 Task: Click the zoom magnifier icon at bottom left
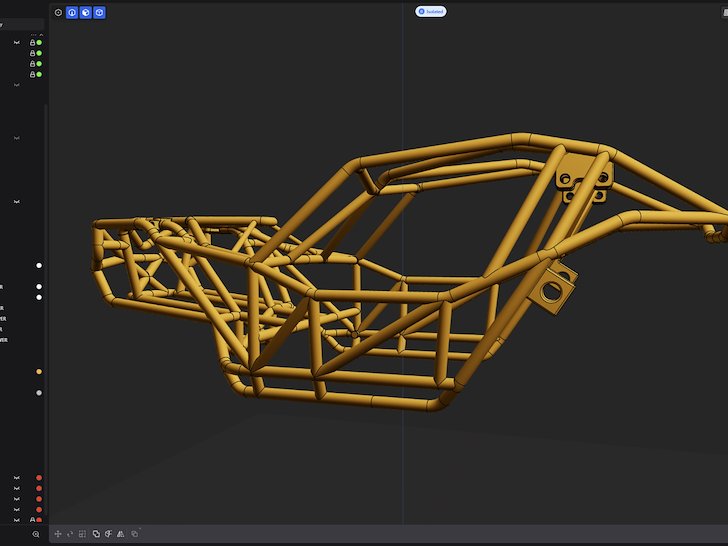click(x=36, y=535)
